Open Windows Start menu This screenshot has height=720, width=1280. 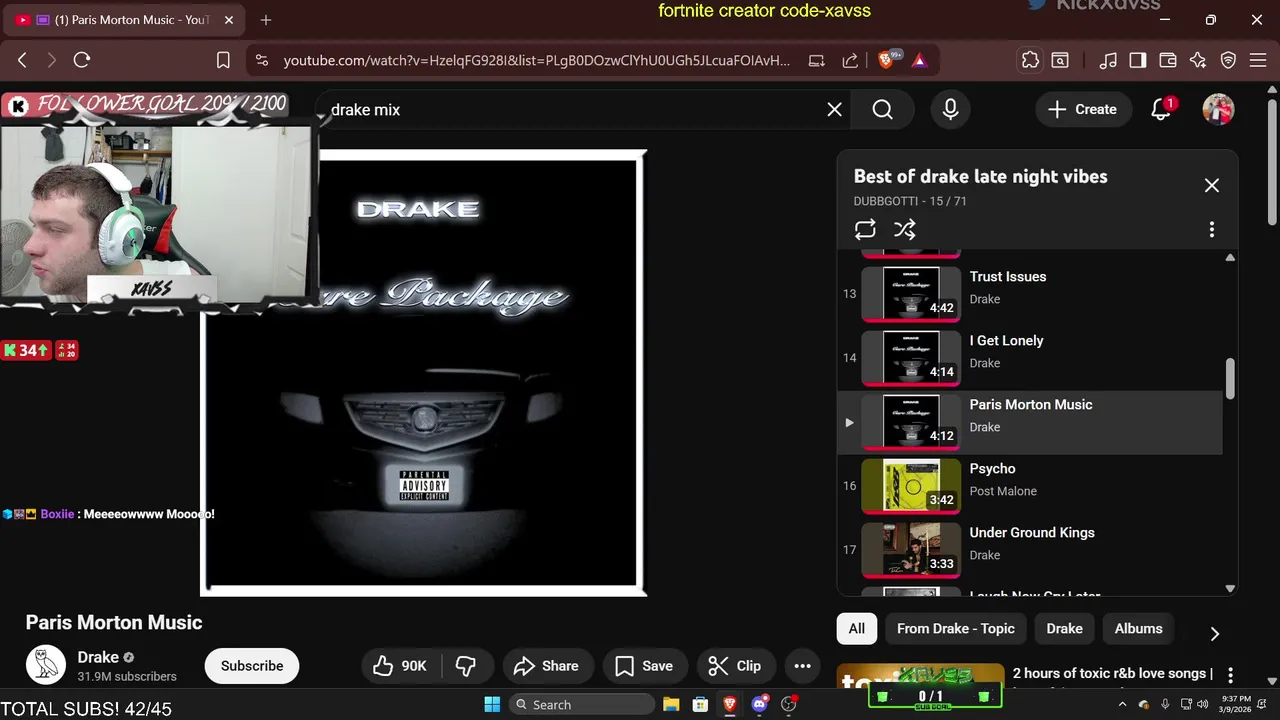pos(492,704)
